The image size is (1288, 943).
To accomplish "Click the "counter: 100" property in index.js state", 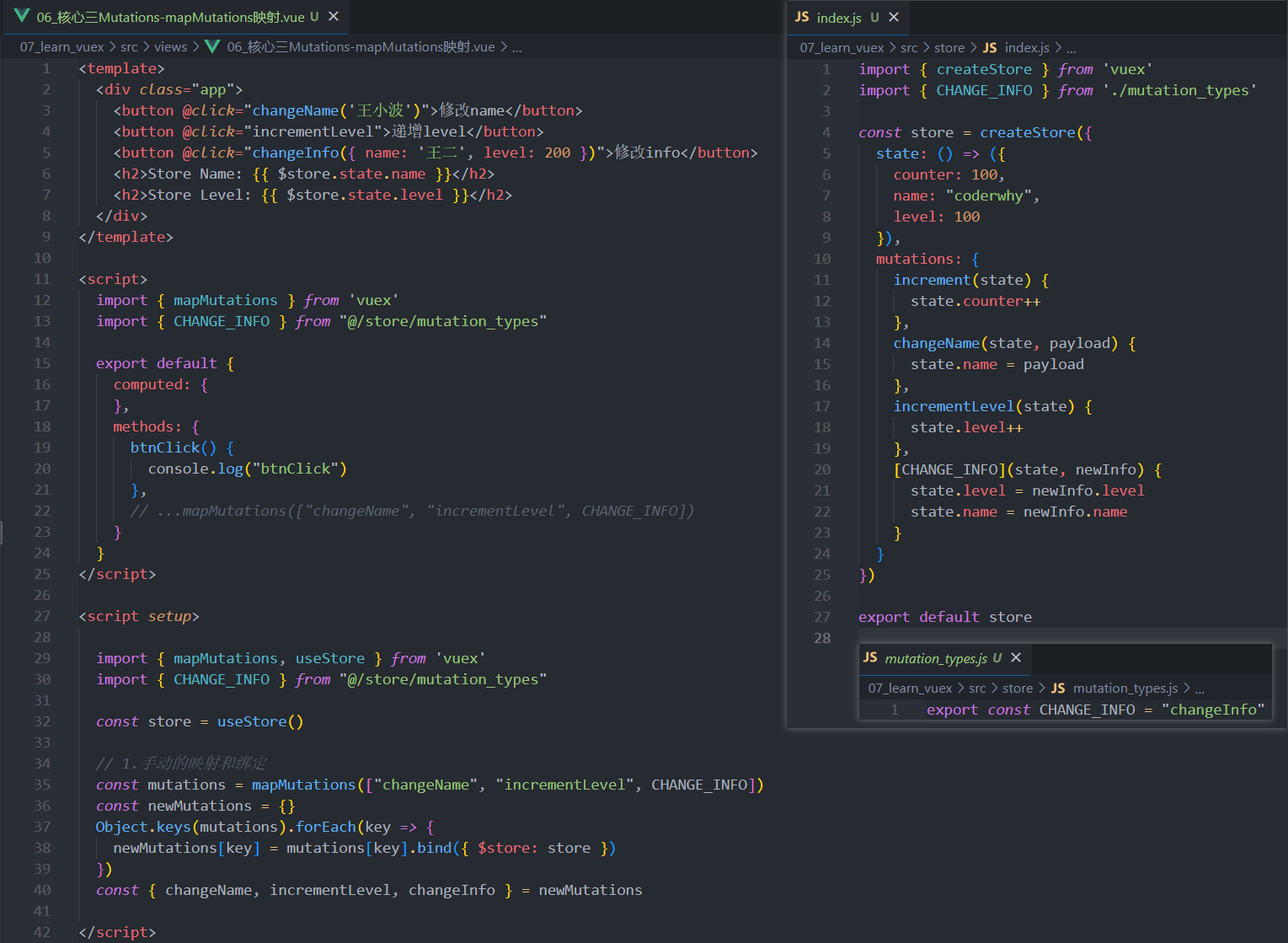I will tap(945, 174).
